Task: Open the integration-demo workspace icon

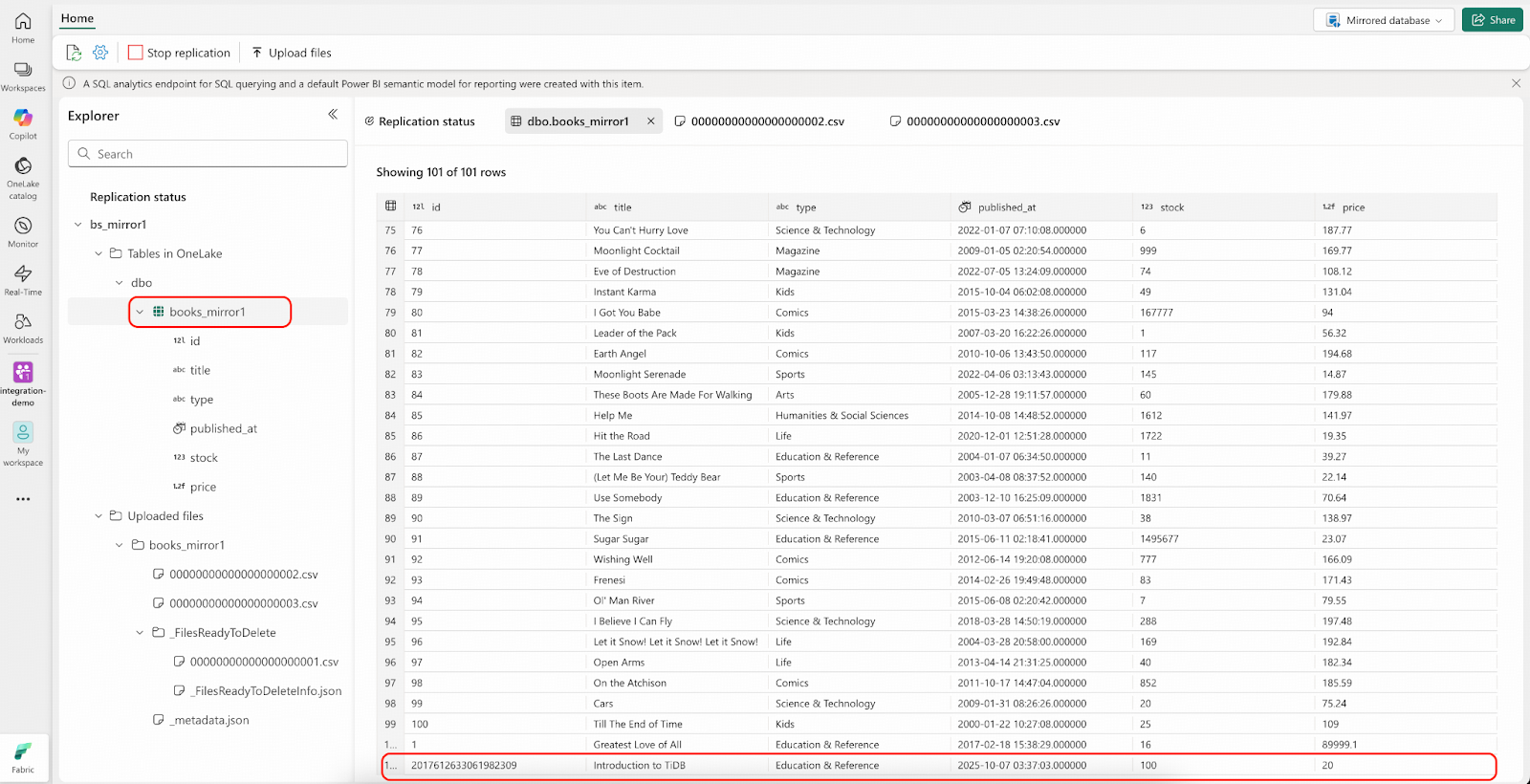Action: (x=23, y=372)
